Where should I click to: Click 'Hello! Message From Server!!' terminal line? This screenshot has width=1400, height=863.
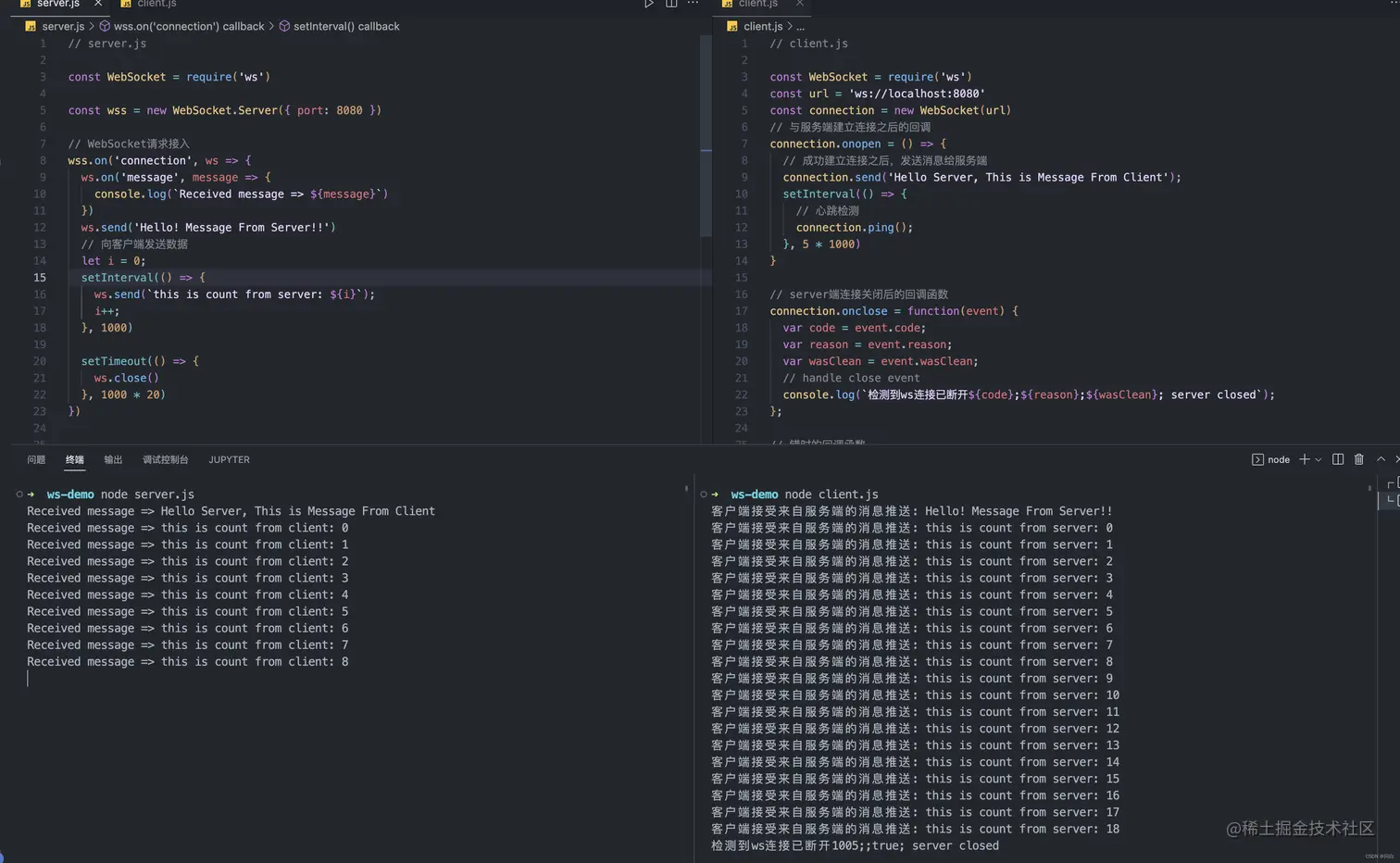tap(911, 511)
